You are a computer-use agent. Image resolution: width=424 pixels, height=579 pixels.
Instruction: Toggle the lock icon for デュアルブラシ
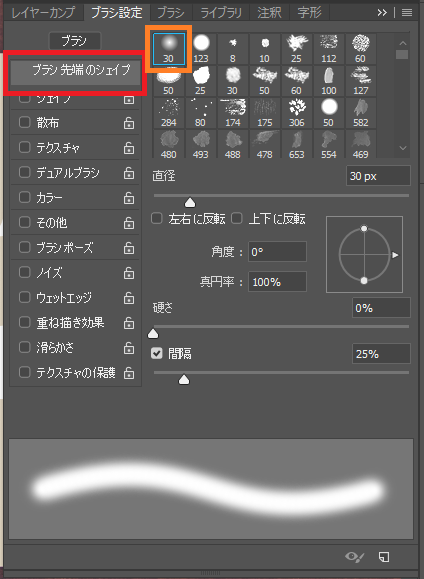129,172
